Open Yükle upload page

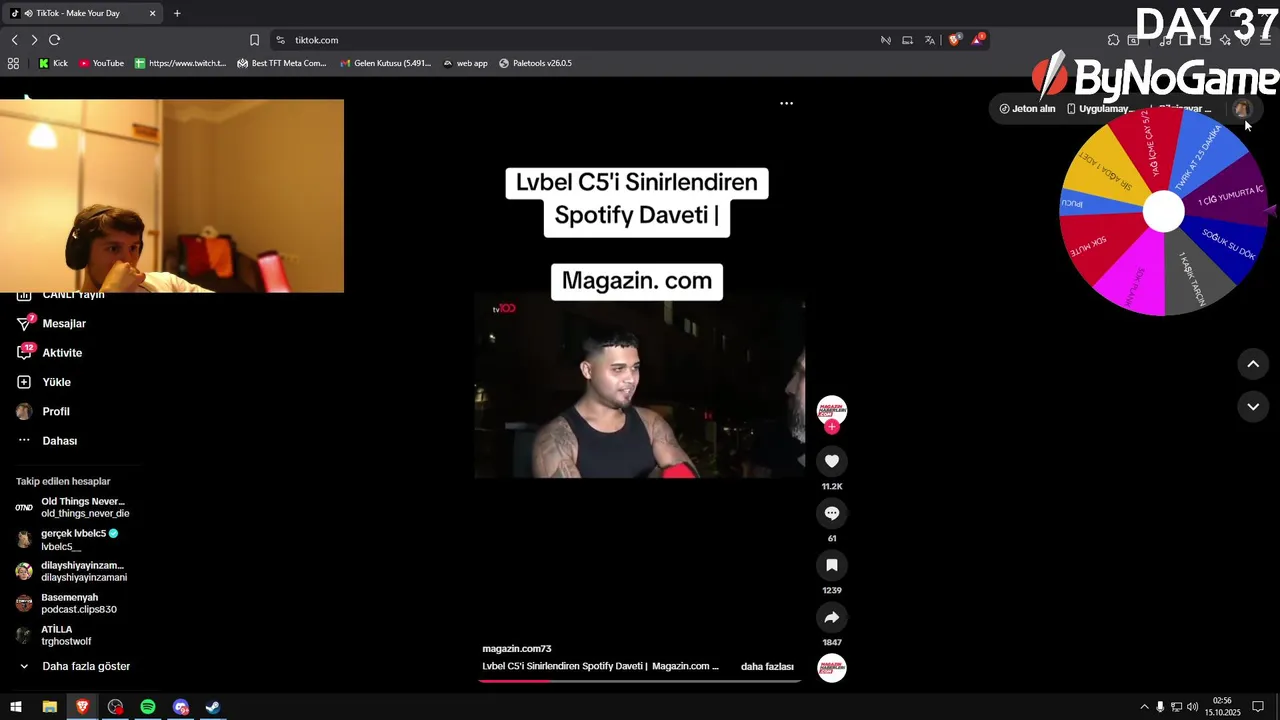pyautogui.click(x=56, y=382)
